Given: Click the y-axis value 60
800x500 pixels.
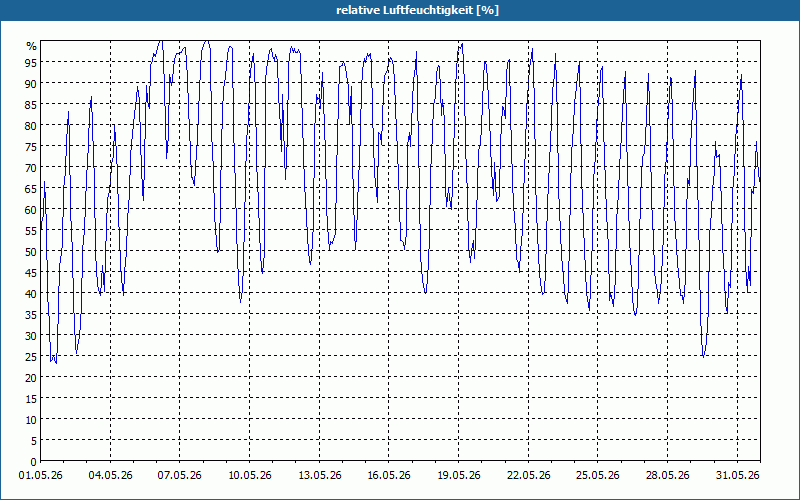Looking at the screenshot, I should coord(31,209).
